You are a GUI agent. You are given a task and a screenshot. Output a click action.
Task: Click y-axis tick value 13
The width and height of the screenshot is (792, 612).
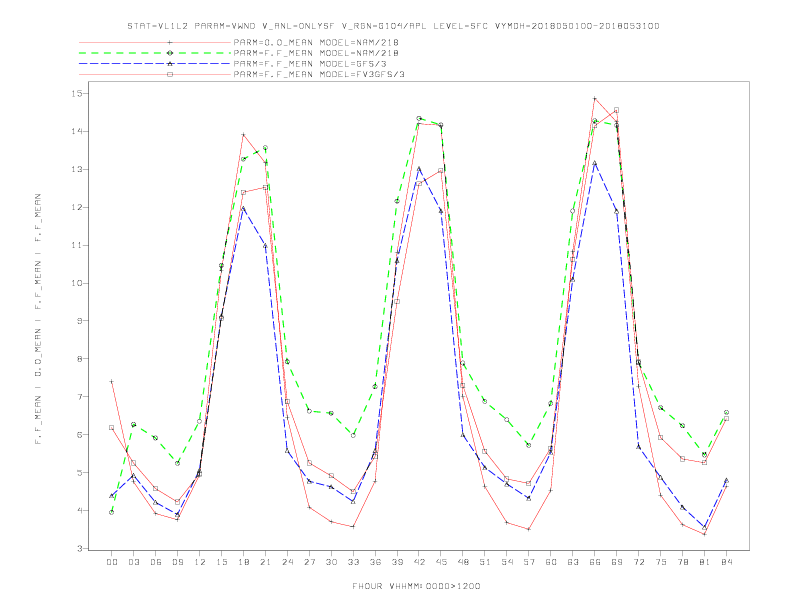click(x=76, y=169)
